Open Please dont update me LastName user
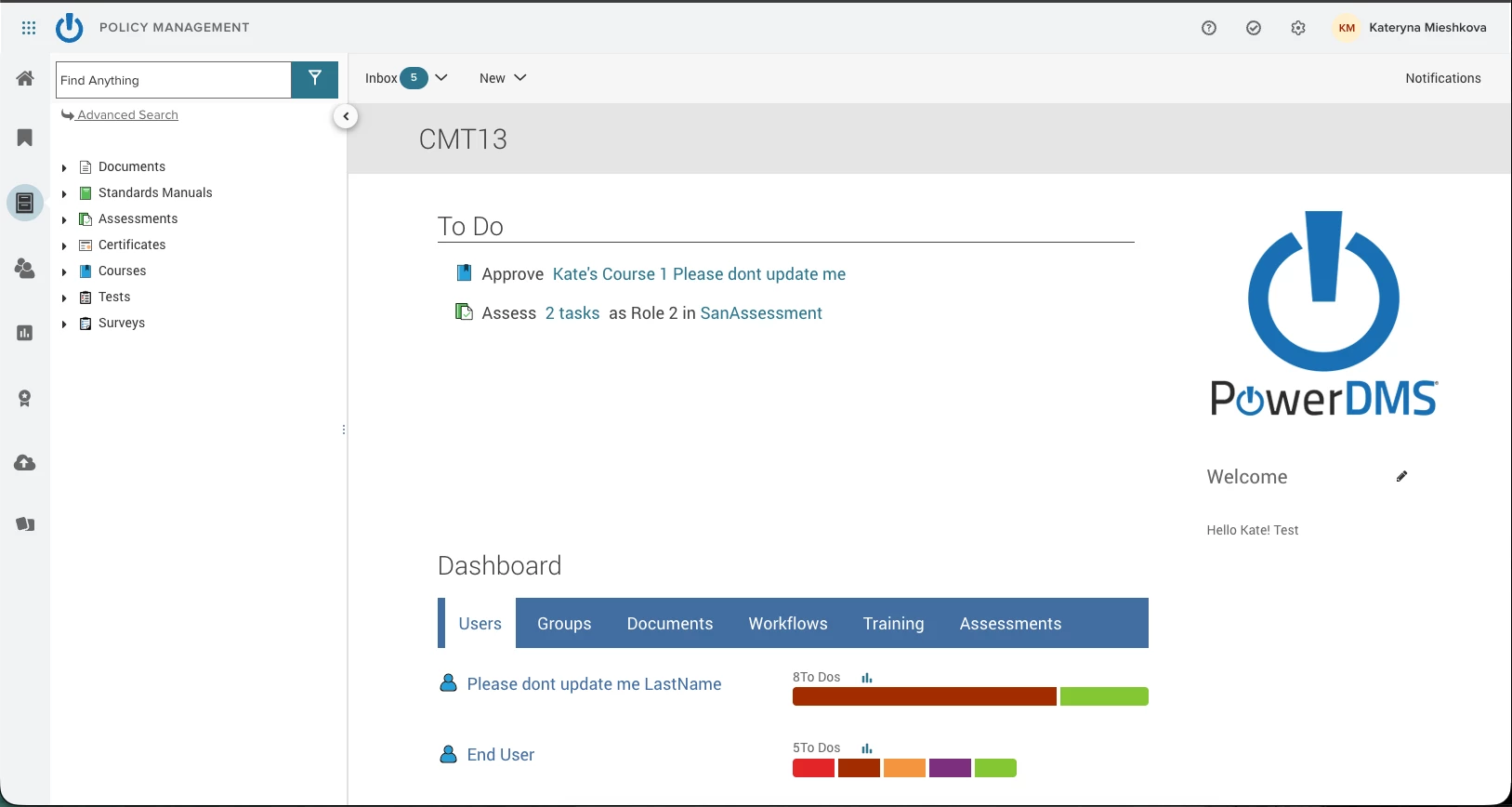The height and width of the screenshot is (807, 1512). coord(595,684)
